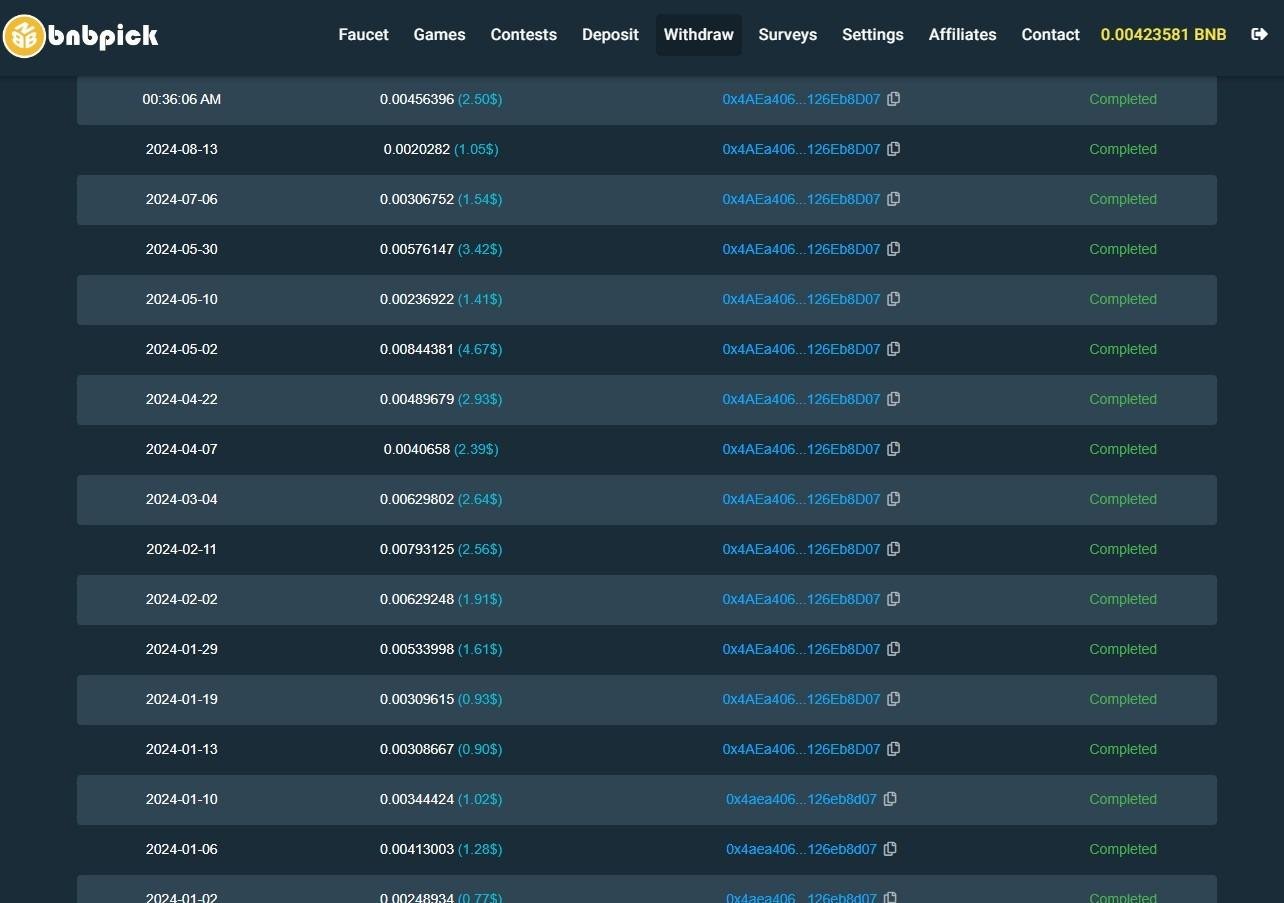
Task: Copy address in the 2024-05-02 row
Action: click(894, 349)
